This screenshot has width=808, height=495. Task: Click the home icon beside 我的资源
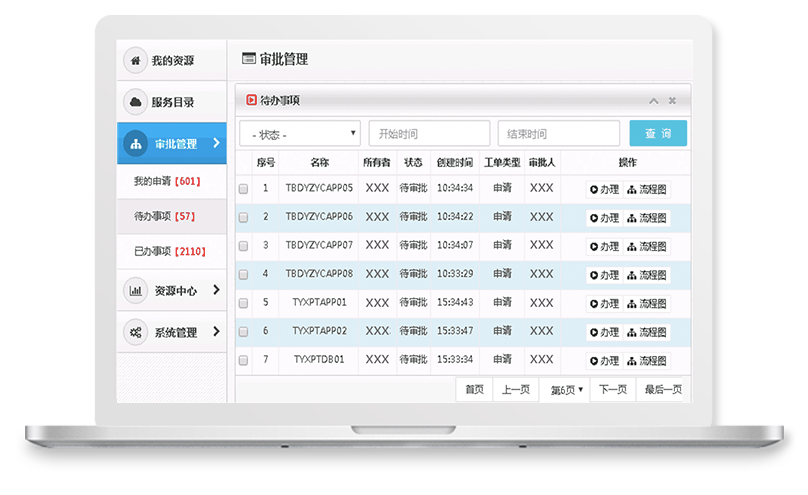[135, 61]
